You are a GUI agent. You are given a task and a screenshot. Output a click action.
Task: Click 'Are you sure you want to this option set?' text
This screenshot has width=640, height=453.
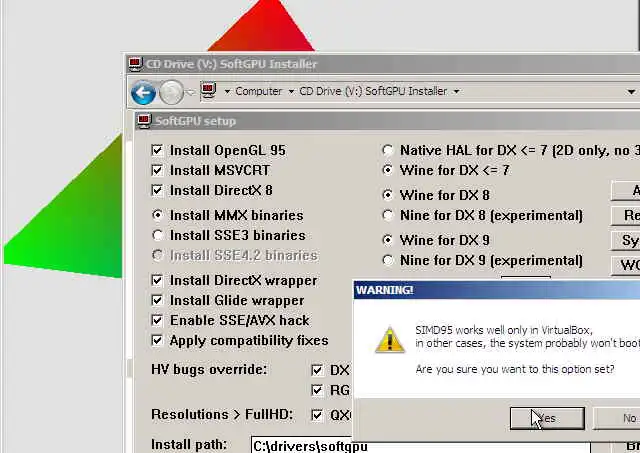click(x=515, y=369)
